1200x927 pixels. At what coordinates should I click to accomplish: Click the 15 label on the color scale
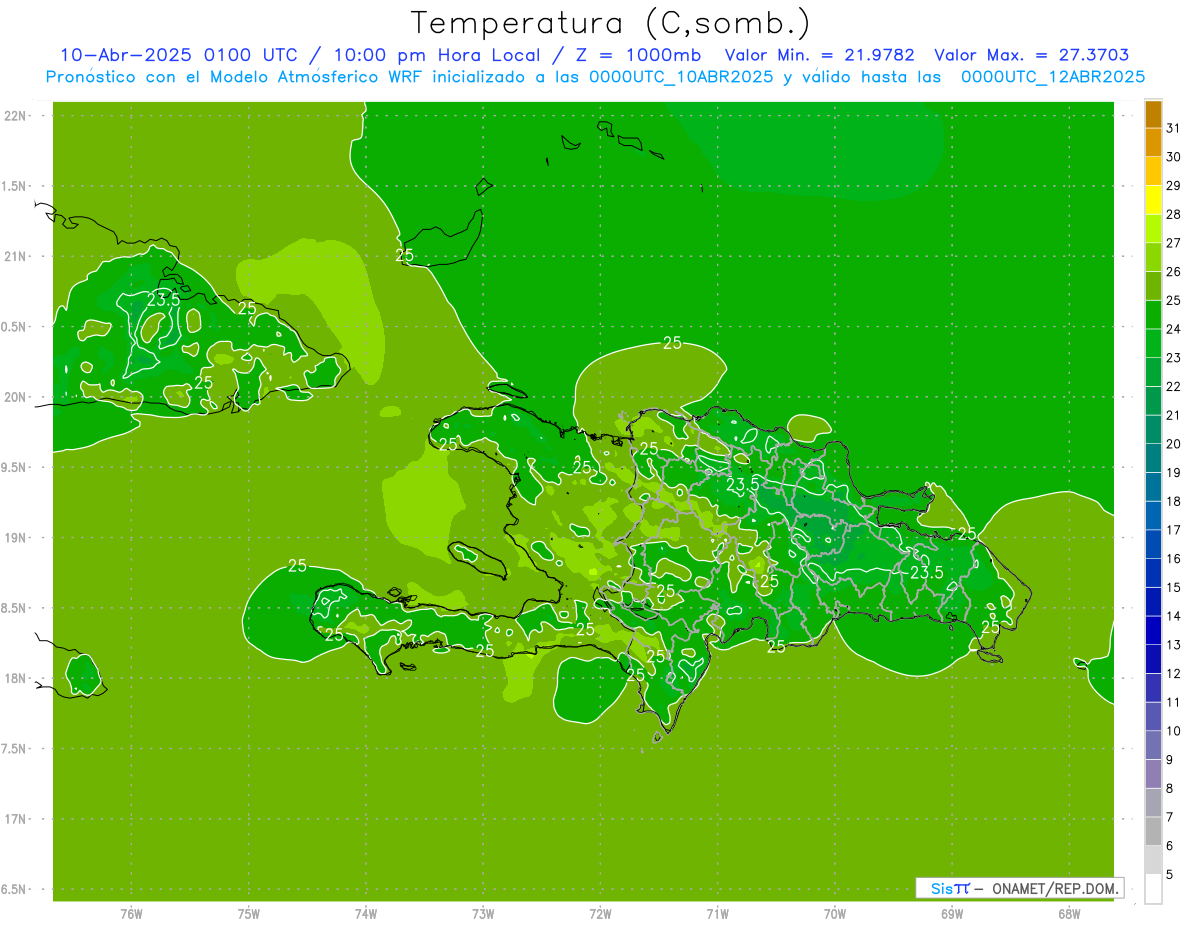[x=1174, y=588]
